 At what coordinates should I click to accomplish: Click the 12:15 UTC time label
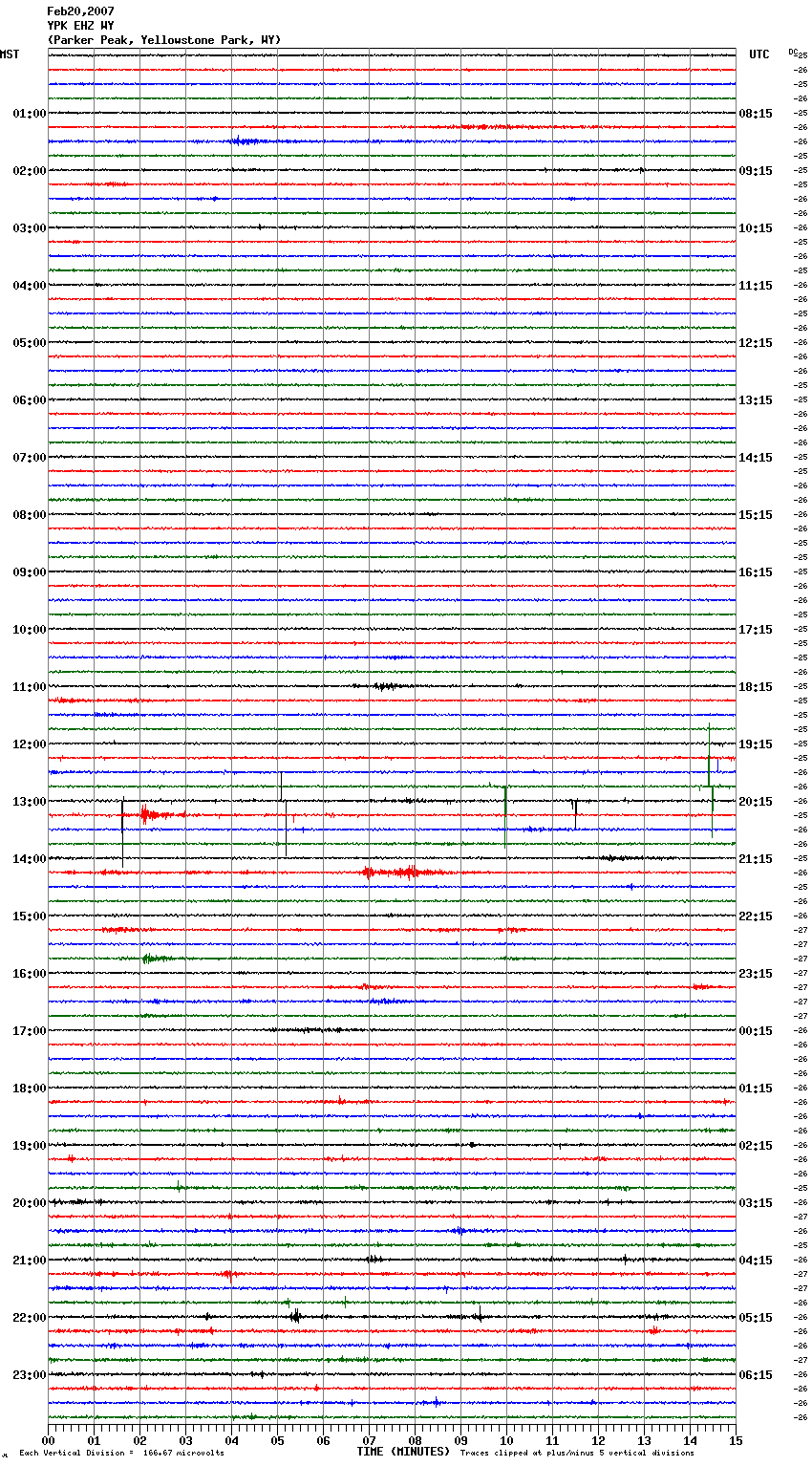(756, 343)
